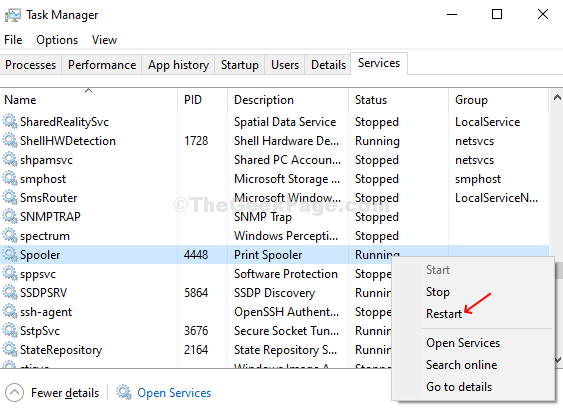The width and height of the screenshot is (563, 414).
Task: Select the SNMPTRAP service name
Action: 50,217
